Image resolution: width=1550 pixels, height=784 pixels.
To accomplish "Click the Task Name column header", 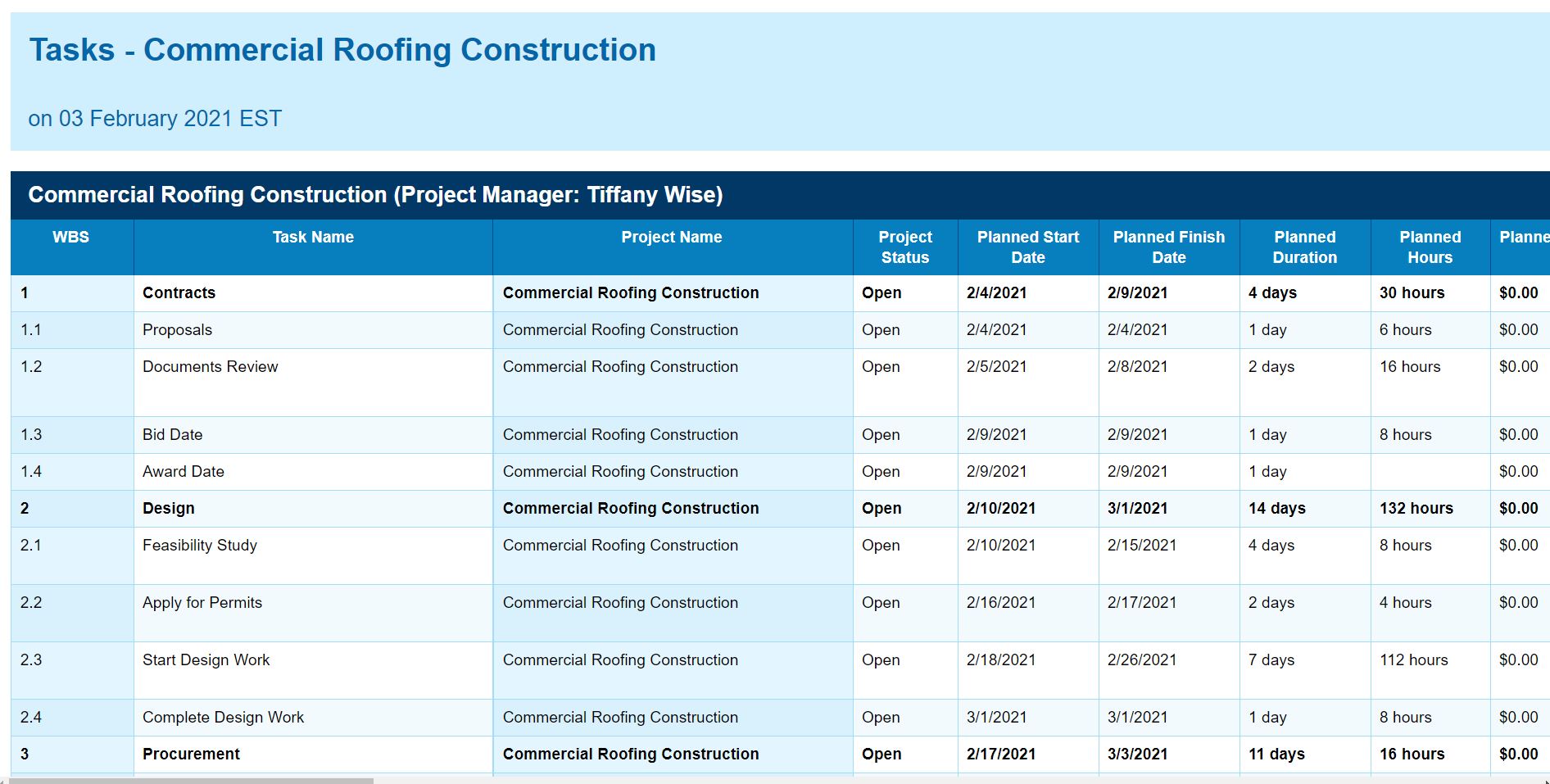I will tap(312, 238).
